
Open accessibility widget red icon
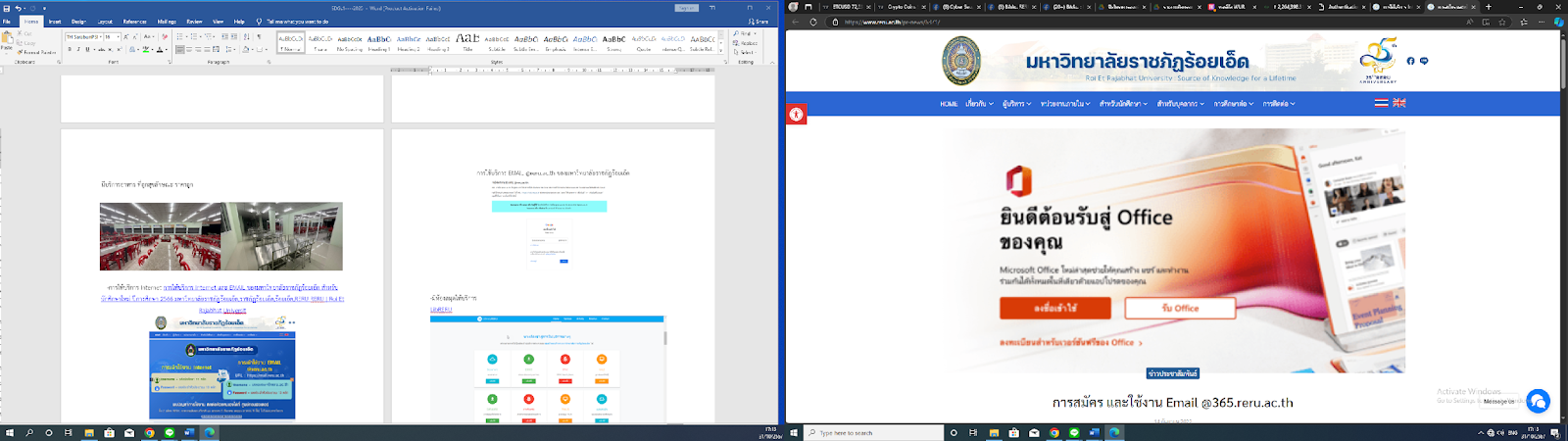[796, 115]
